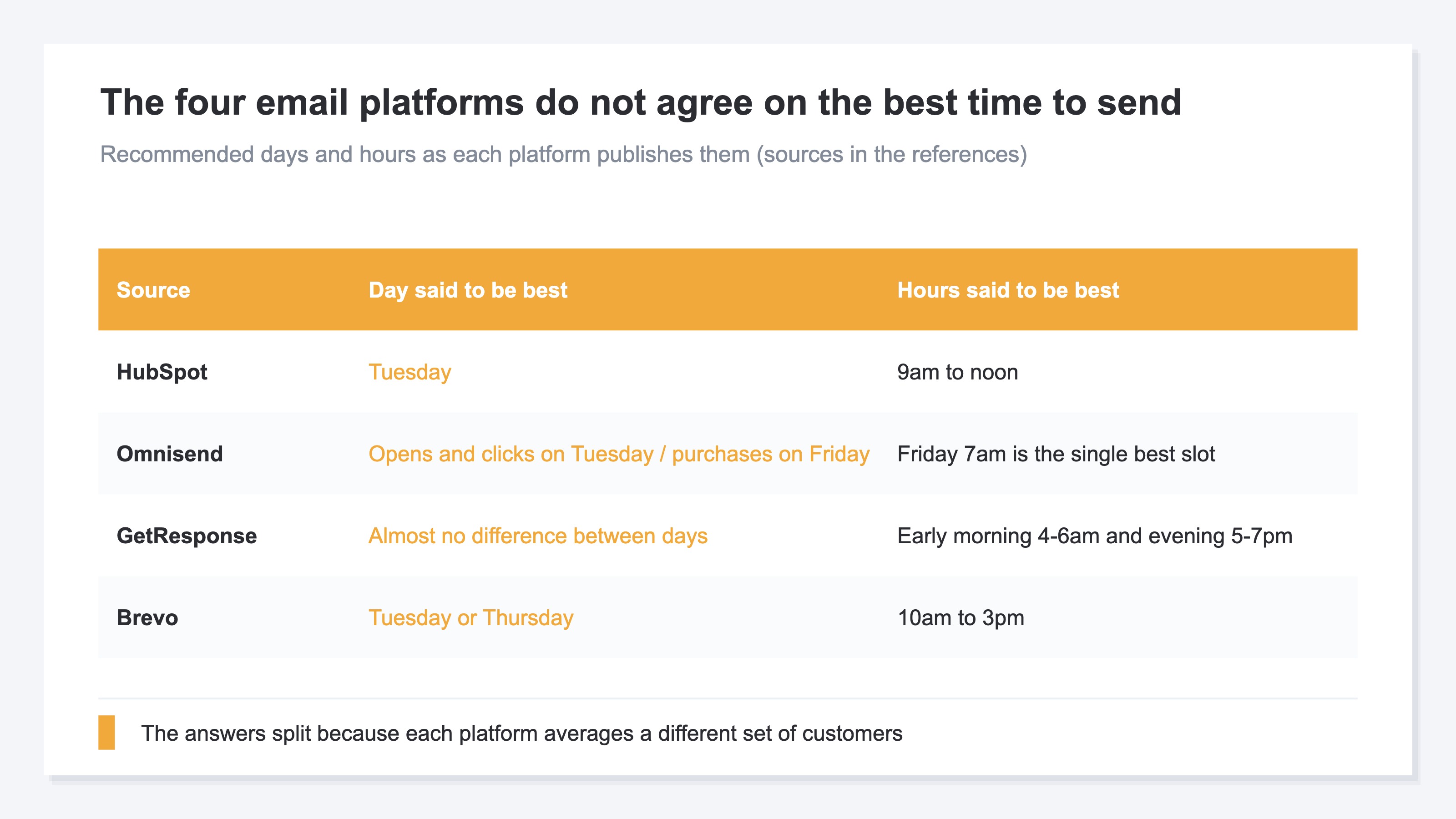Click the orange accent bar by the footnote
Screen dimensions: 1456x819
(x=106, y=733)
